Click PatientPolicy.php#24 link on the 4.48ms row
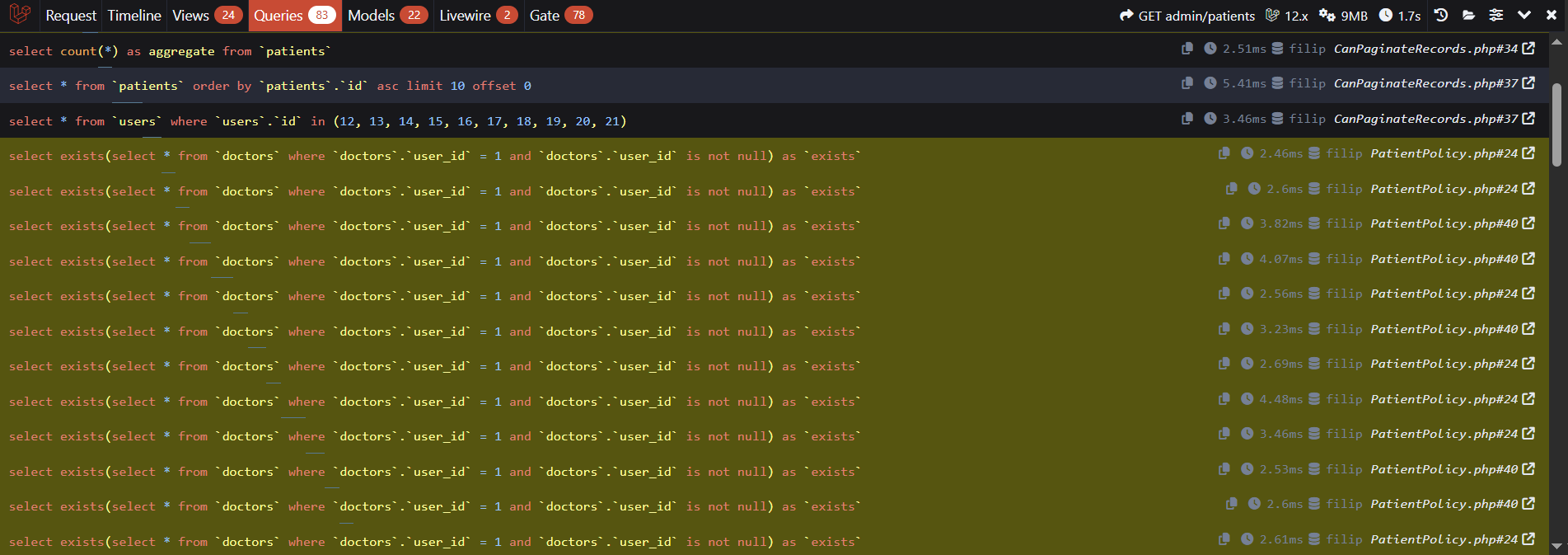Screen dimensions: 1568x555 [1444, 399]
